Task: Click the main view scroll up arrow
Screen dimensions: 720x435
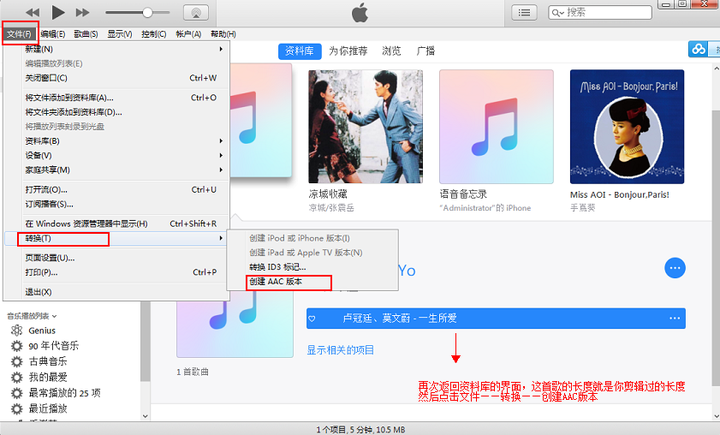Action: [715, 69]
